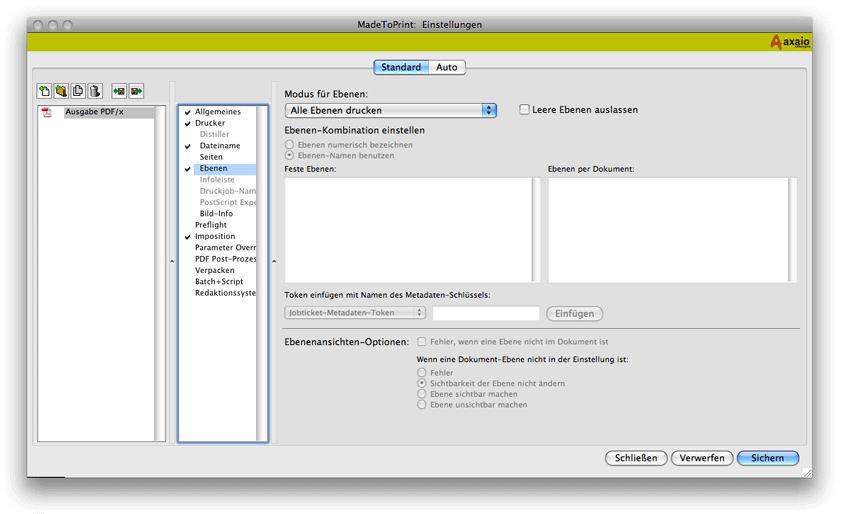Click the export settings arrow icon
The height and width of the screenshot is (514, 850).
[x=136, y=91]
